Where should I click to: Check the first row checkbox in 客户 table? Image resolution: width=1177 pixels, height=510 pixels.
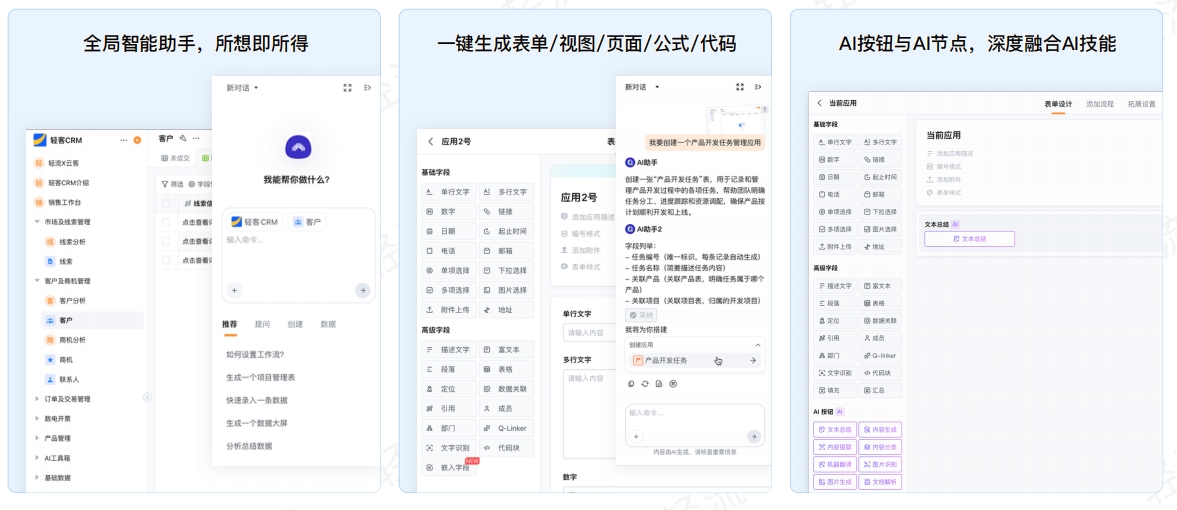(x=167, y=221)
